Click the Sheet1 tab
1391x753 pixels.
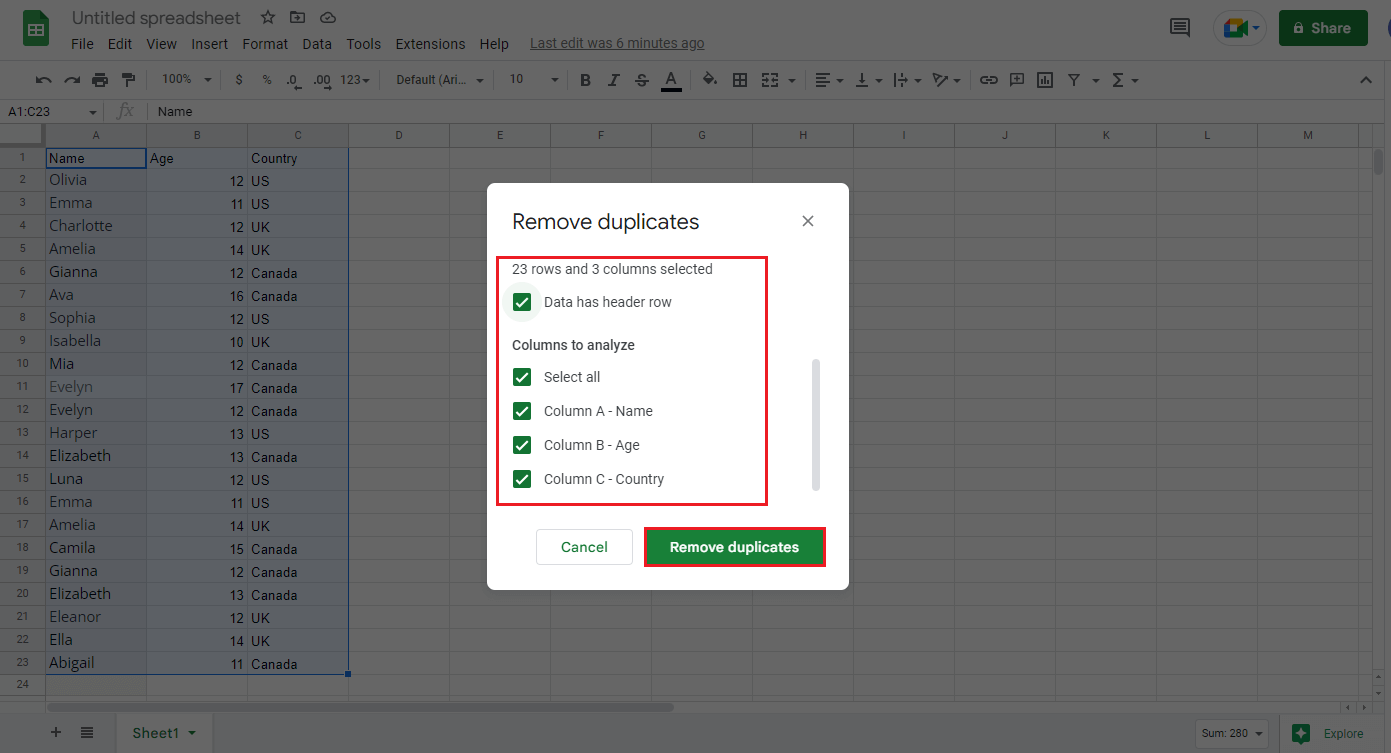click(x=156, y=732)
